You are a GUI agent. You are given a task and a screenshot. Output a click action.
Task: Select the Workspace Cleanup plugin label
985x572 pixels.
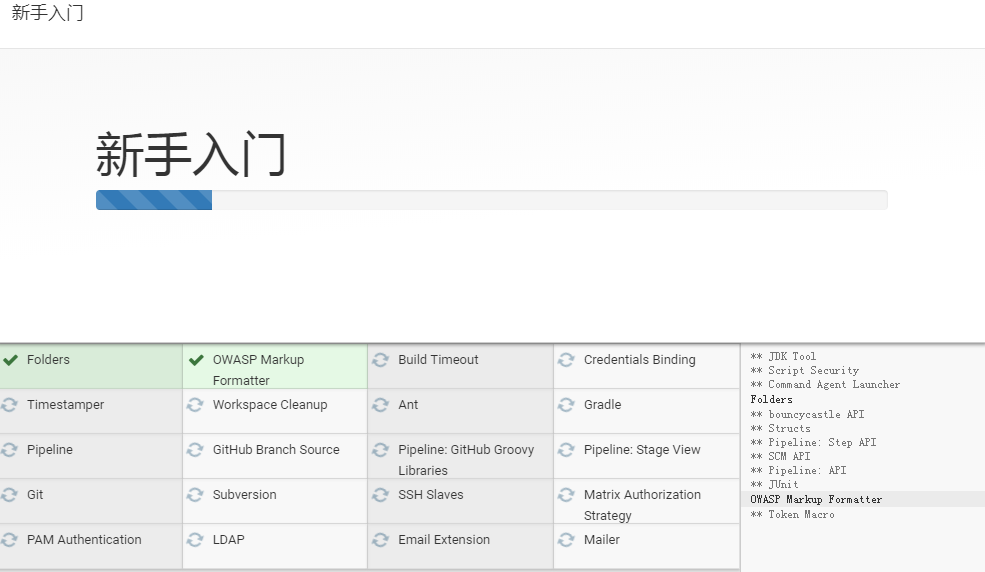pos(270,405)
